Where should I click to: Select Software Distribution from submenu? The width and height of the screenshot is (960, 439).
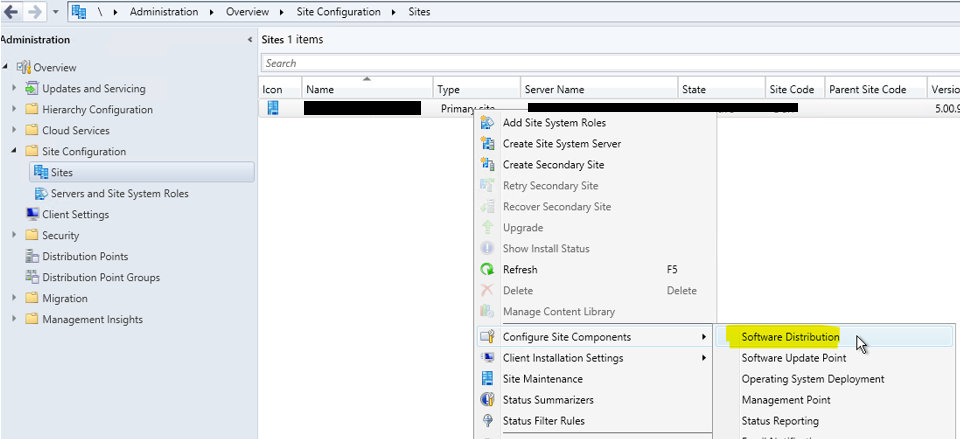[790, 337]
